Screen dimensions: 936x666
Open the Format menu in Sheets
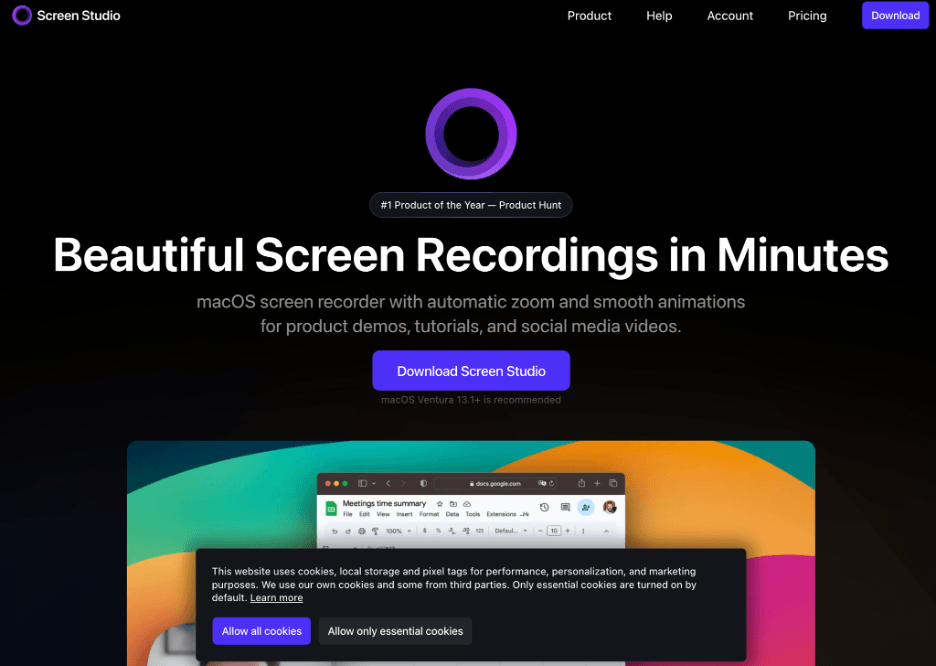[x=429, y=514]
